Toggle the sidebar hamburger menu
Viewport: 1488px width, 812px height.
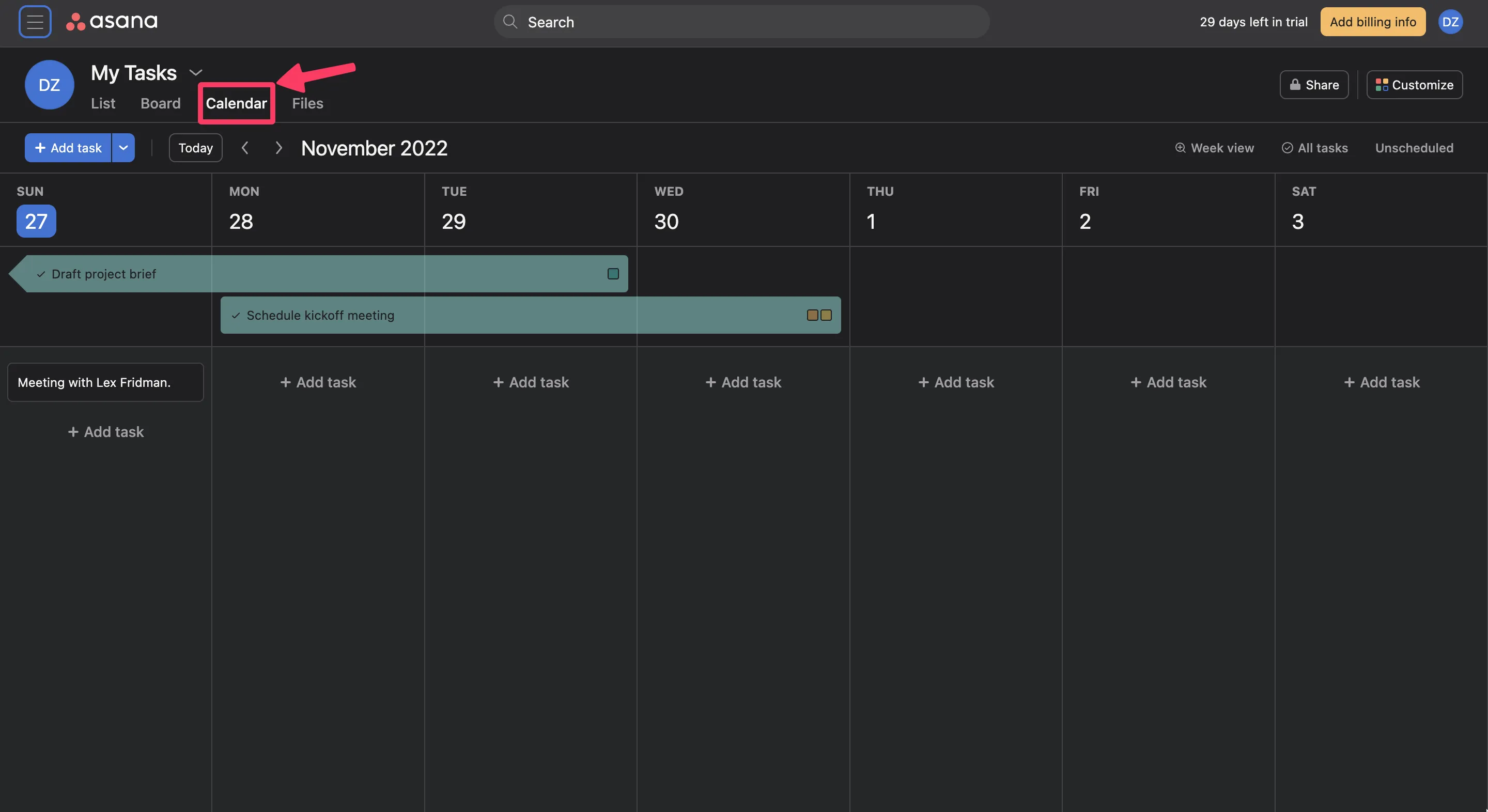click(x=35, y=22)
